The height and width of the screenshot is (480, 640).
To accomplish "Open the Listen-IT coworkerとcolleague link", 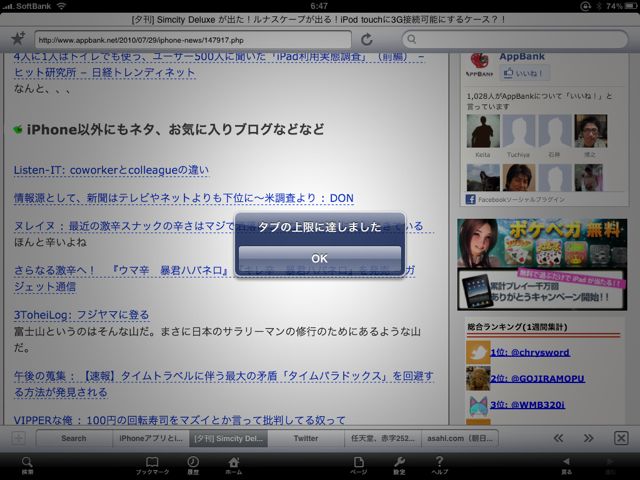I will click(111, 170).
